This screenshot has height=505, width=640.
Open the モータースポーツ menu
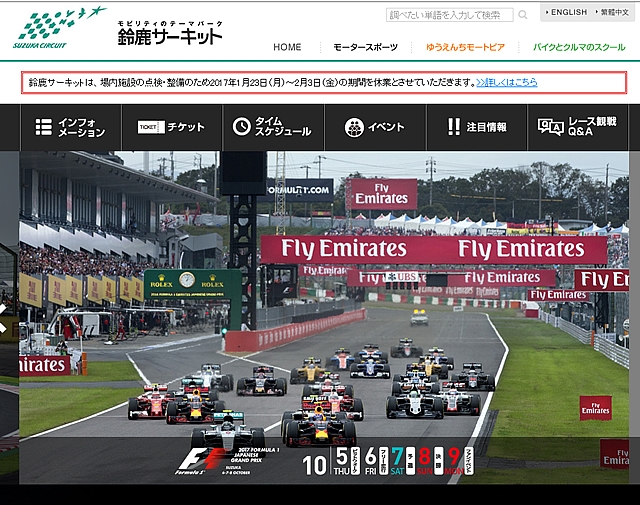(x=365, y=47)
